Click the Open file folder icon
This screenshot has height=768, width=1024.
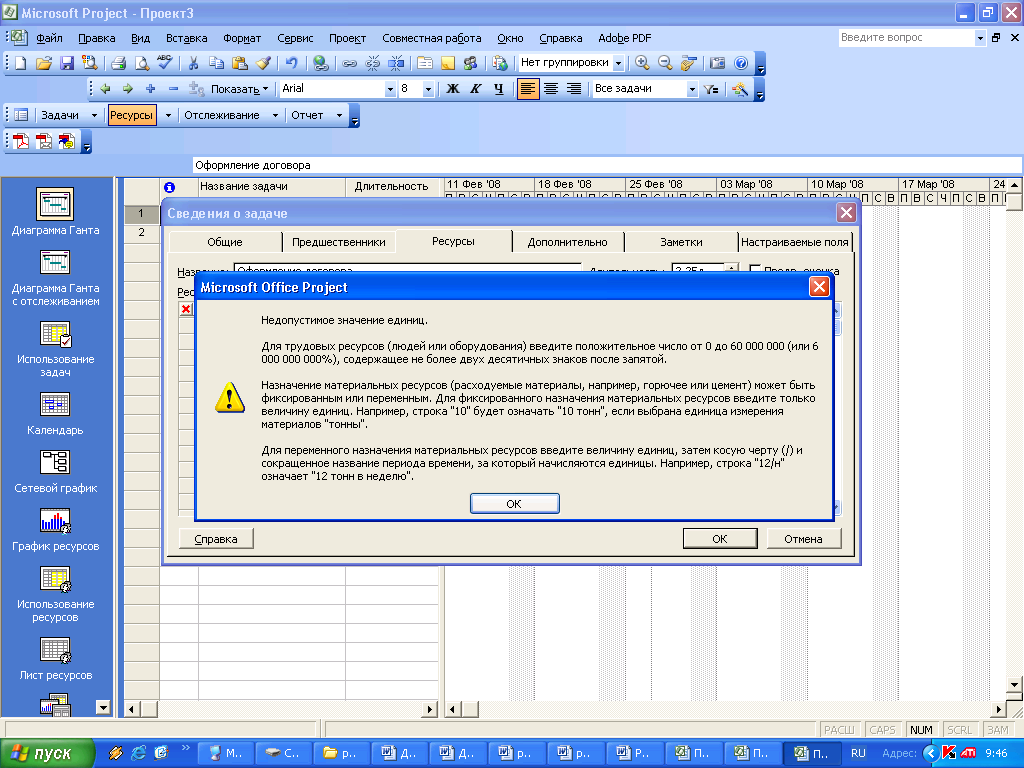point(44,63)
